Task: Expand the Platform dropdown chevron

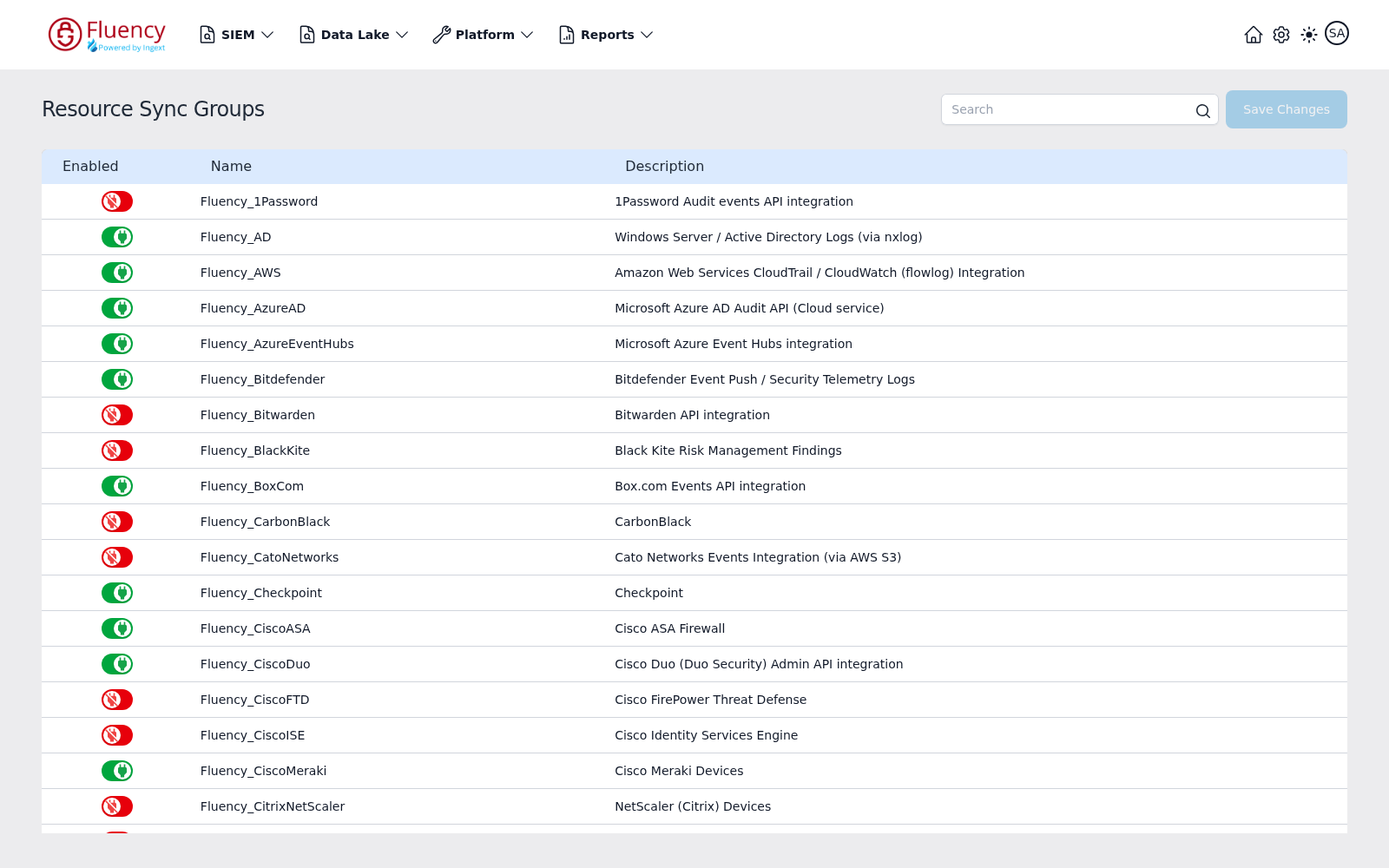Action: 527,35
